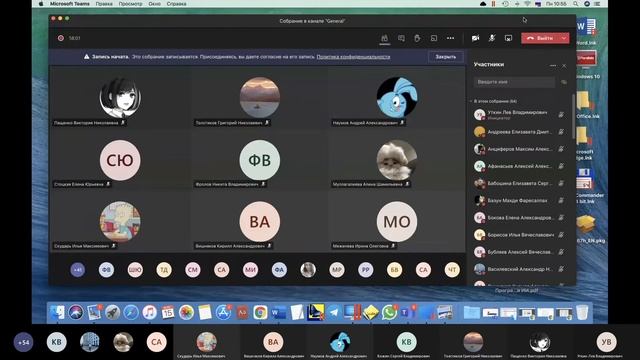
Task: Open WhatsApp from the Dock
Action: click(389, 313)
